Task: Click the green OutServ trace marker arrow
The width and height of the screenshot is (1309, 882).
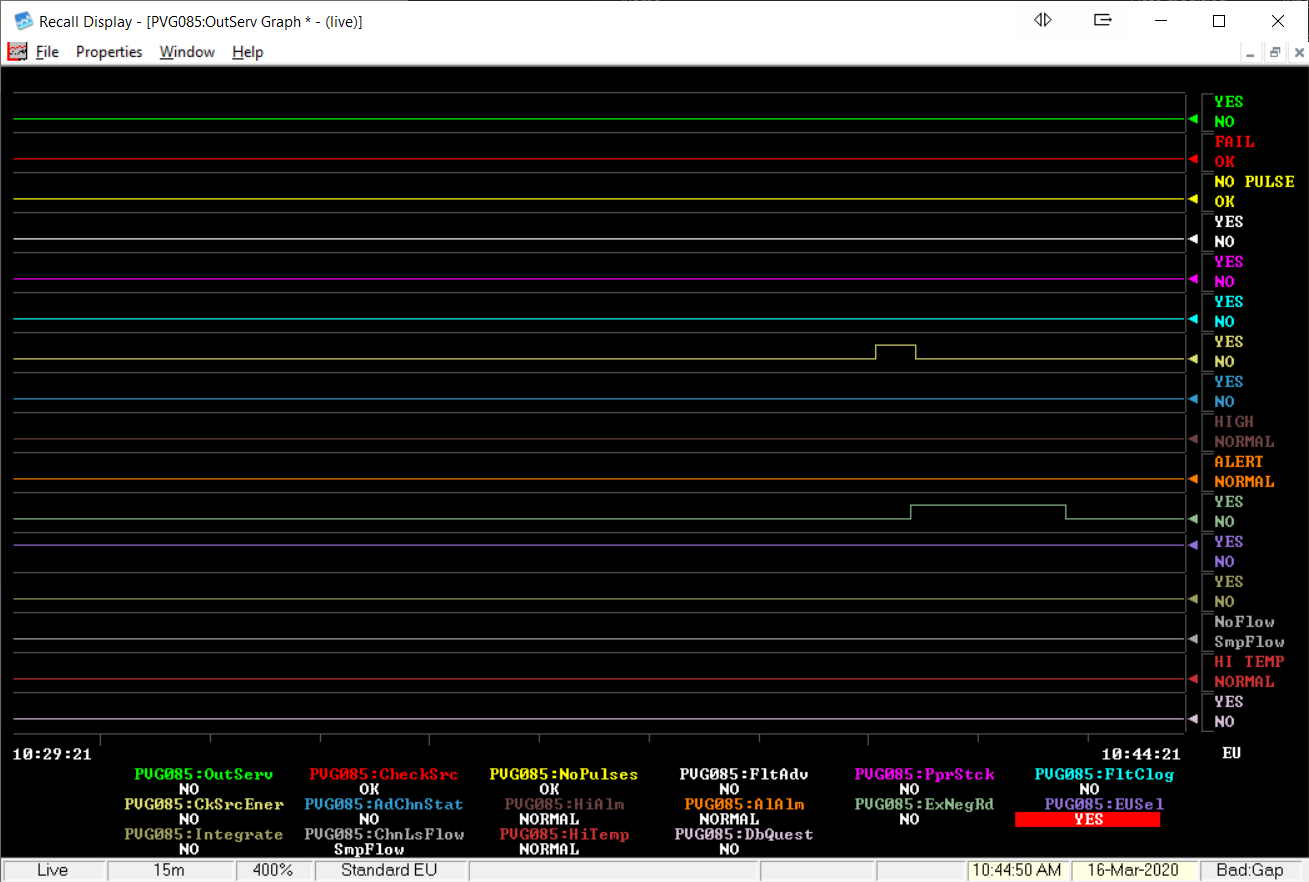Action: click(x=1193, y=119)
